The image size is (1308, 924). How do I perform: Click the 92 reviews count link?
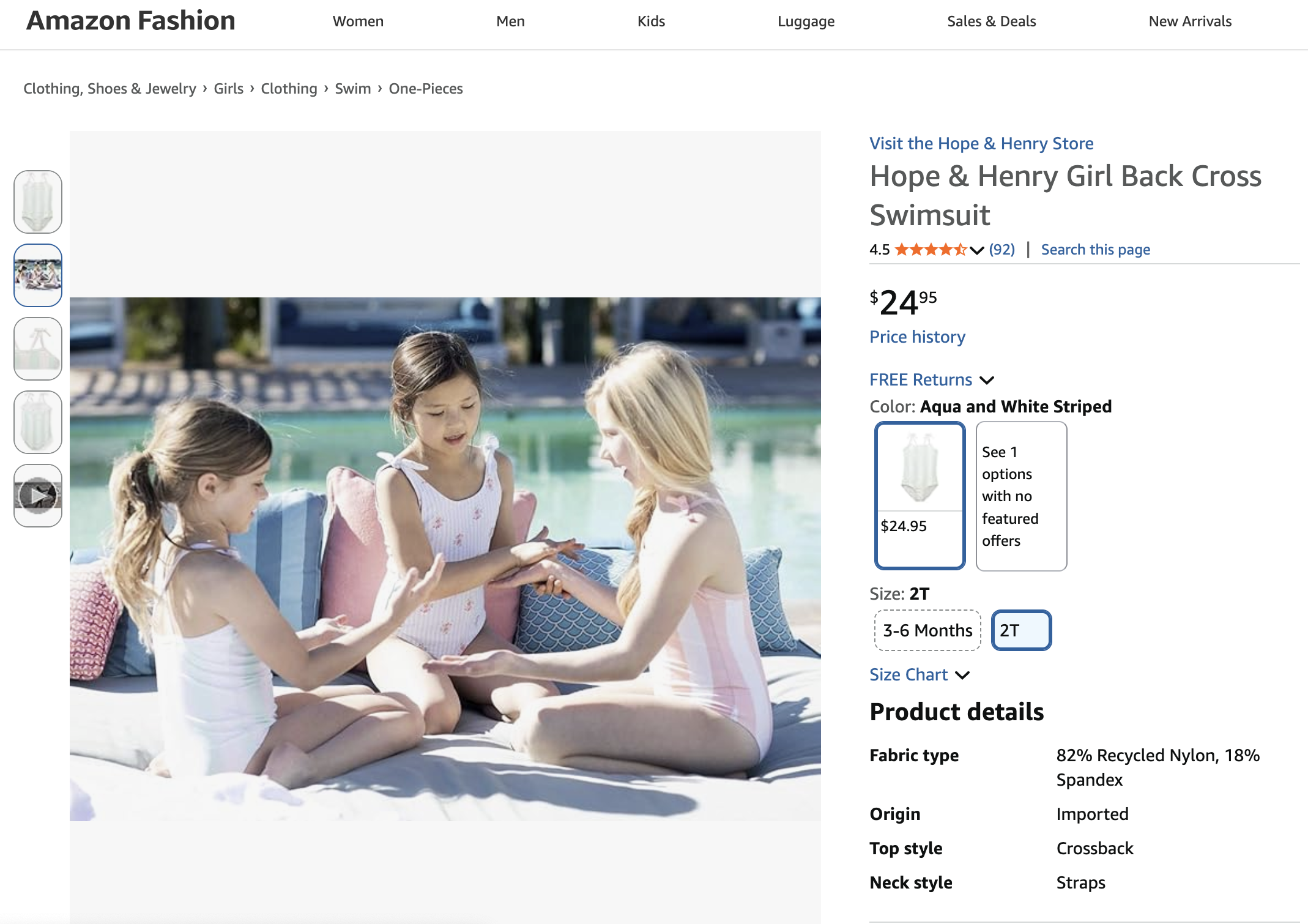1001,250
